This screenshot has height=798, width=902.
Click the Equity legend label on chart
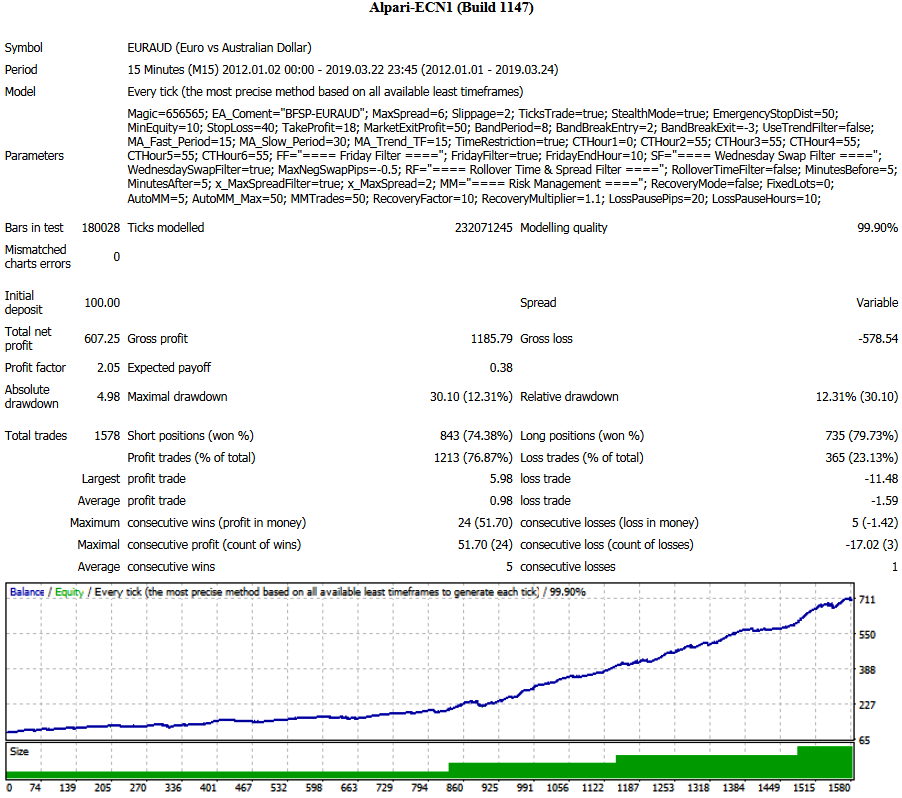point(70,592)
